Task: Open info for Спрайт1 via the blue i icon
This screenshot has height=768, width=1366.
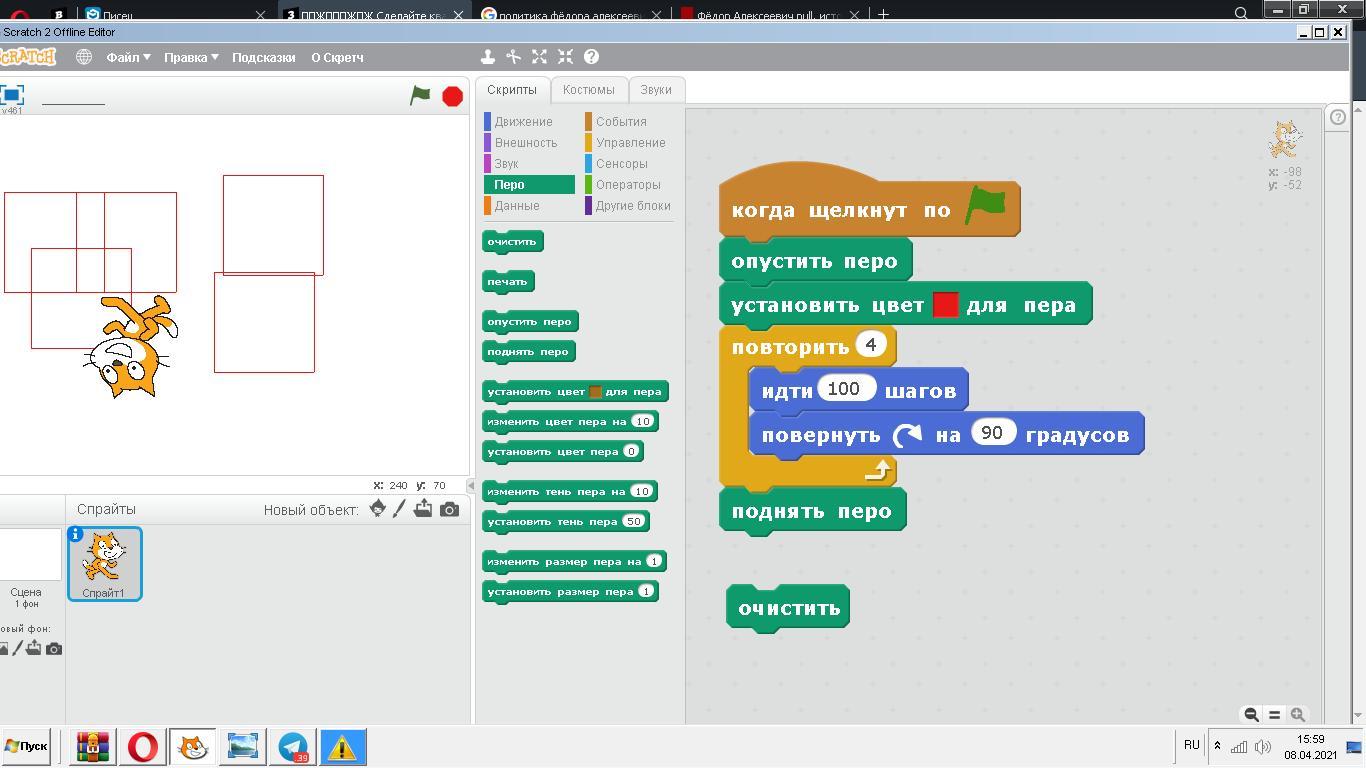Action: point(75,534)
